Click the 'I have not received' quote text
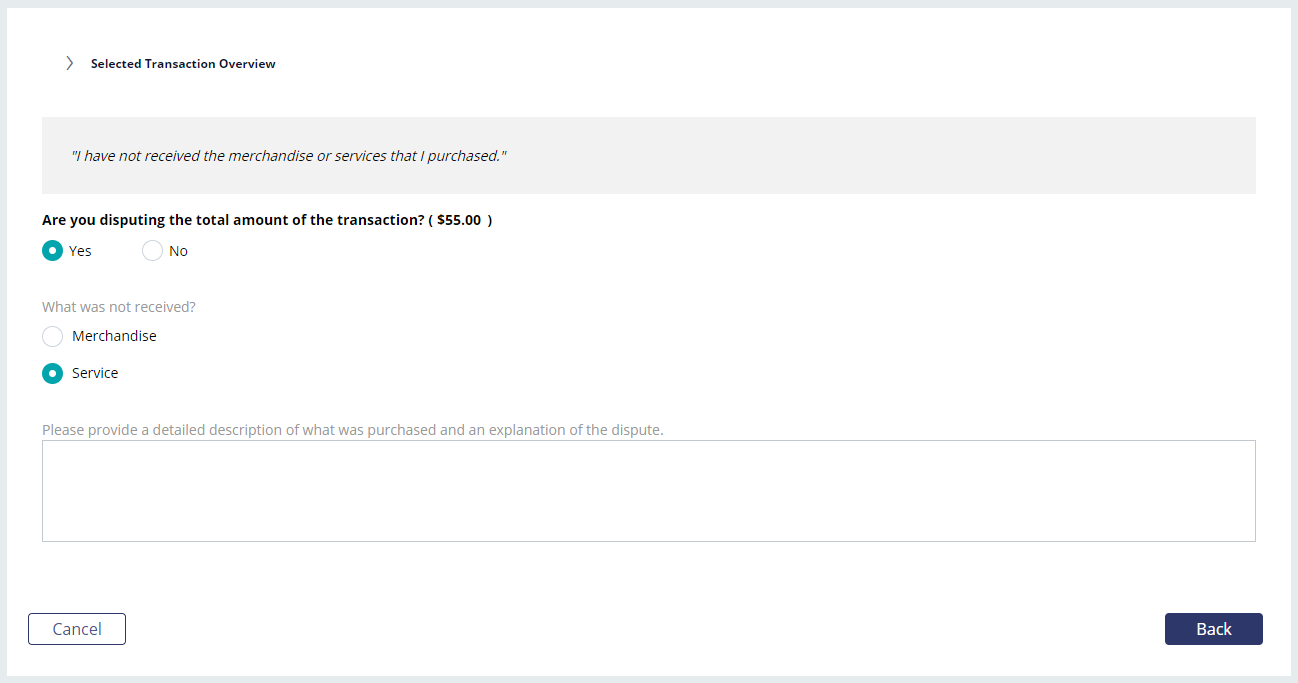 tap(289, 156)
